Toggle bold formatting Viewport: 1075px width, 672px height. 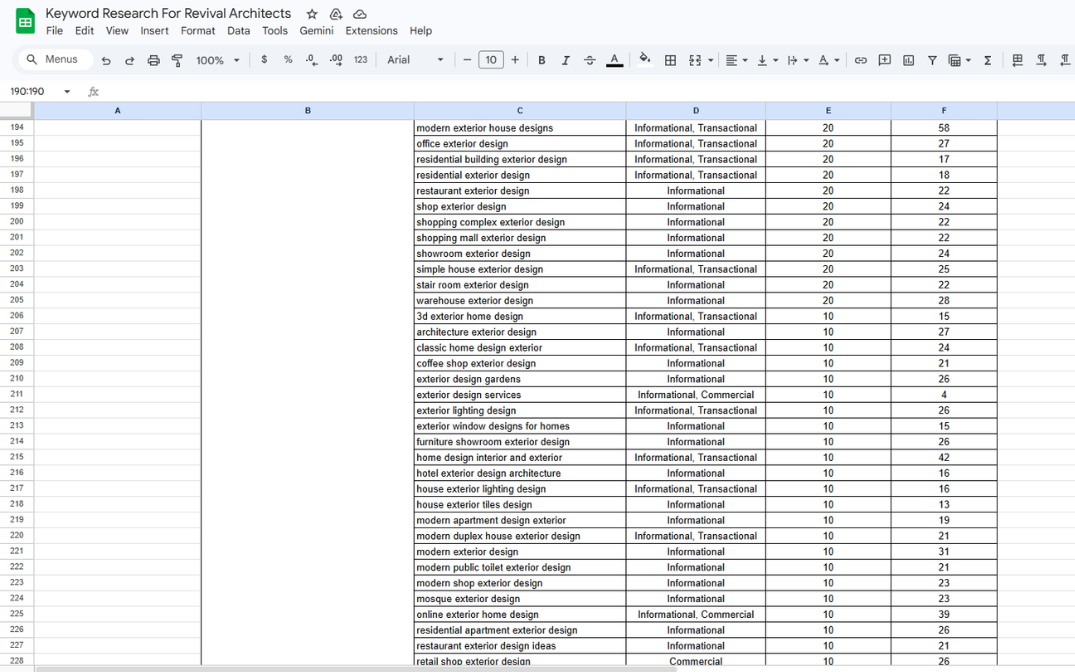pyautogui.click(x=542, y=60)
